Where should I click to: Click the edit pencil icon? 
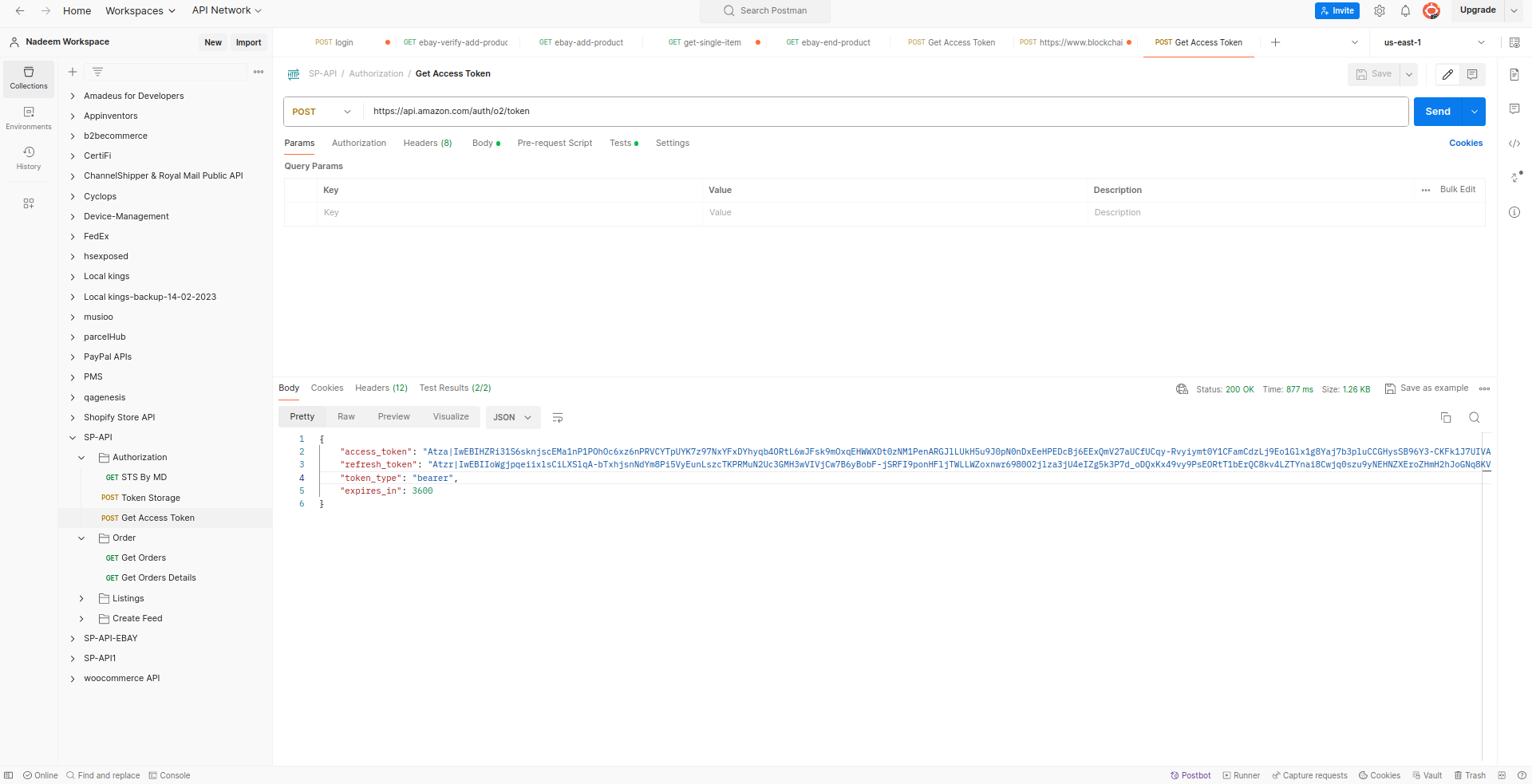point(1447,74)
